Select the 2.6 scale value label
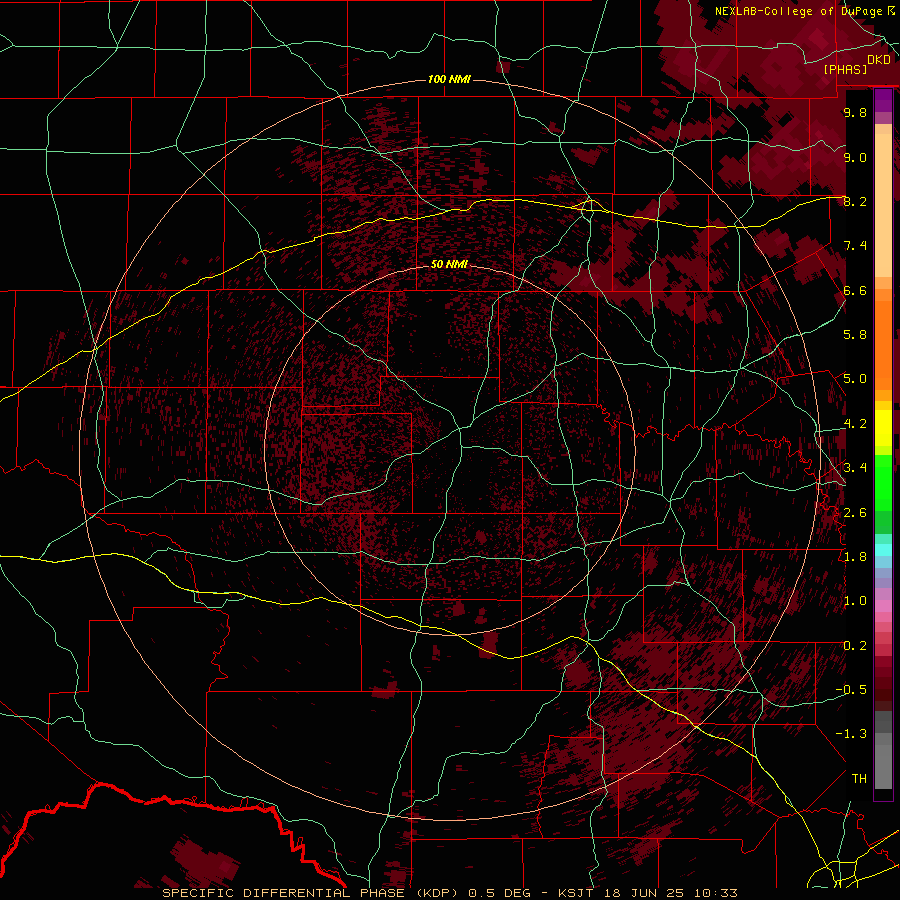Screen dimensions: 900x900 855,513
